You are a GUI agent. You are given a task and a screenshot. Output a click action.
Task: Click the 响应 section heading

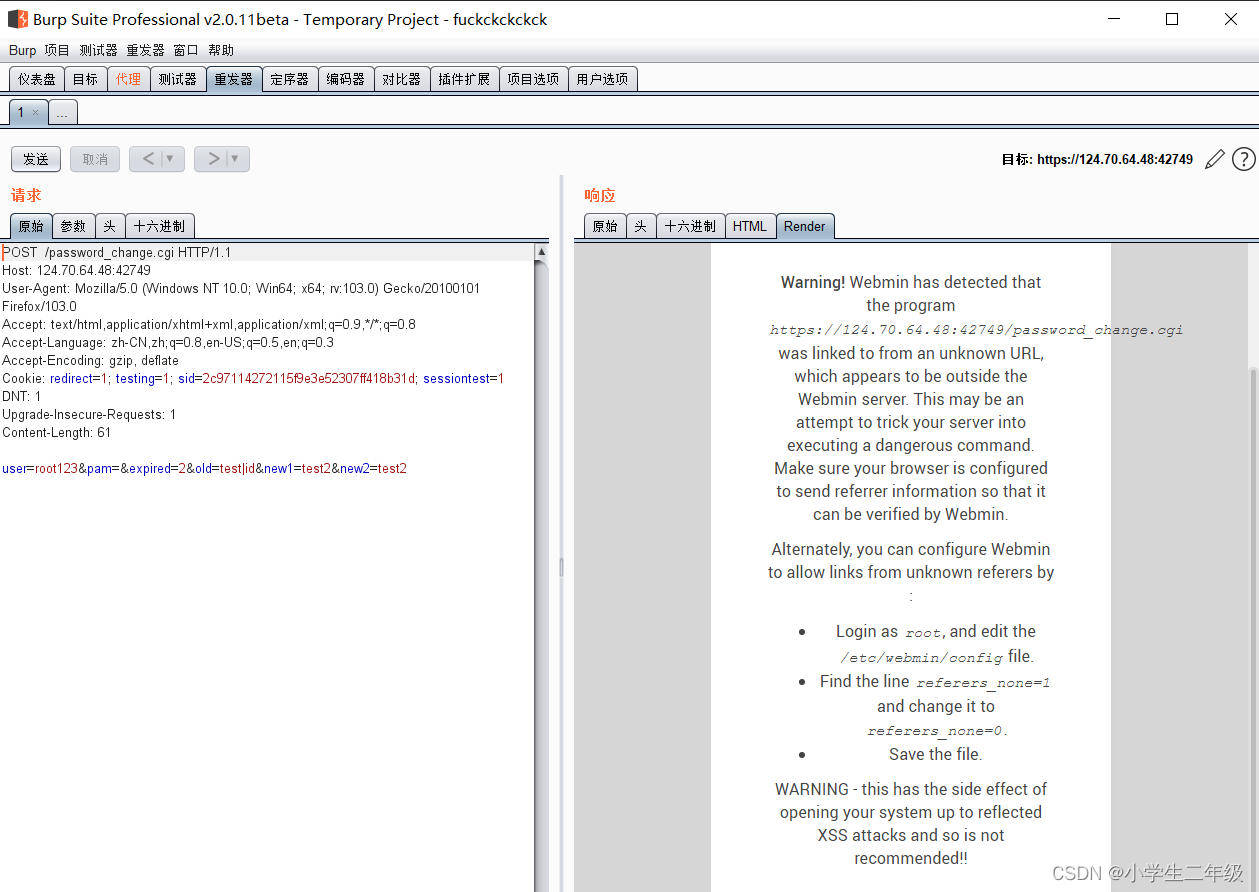600,195
